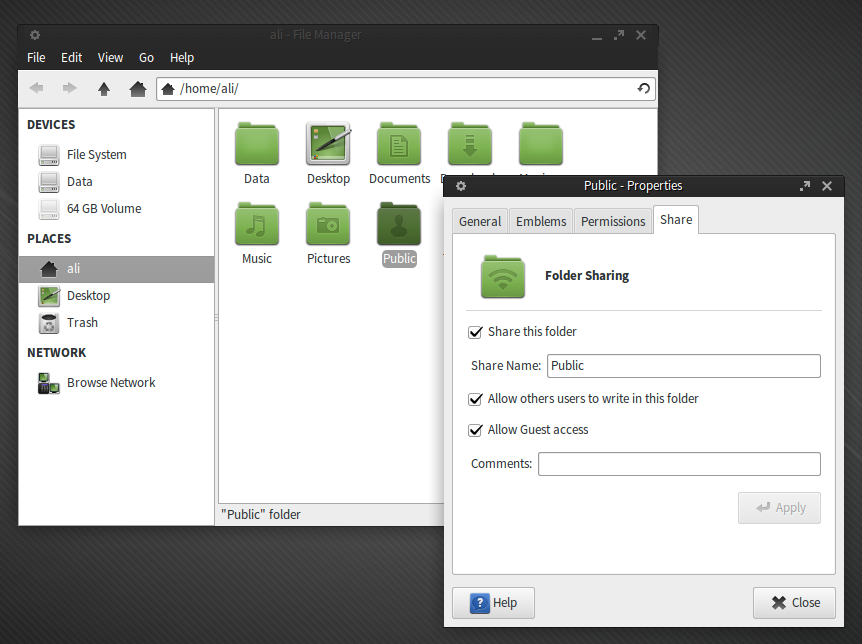862x644 pixels.
Task: Switch to the Emblems tab
Action: [x=541, y=222]
